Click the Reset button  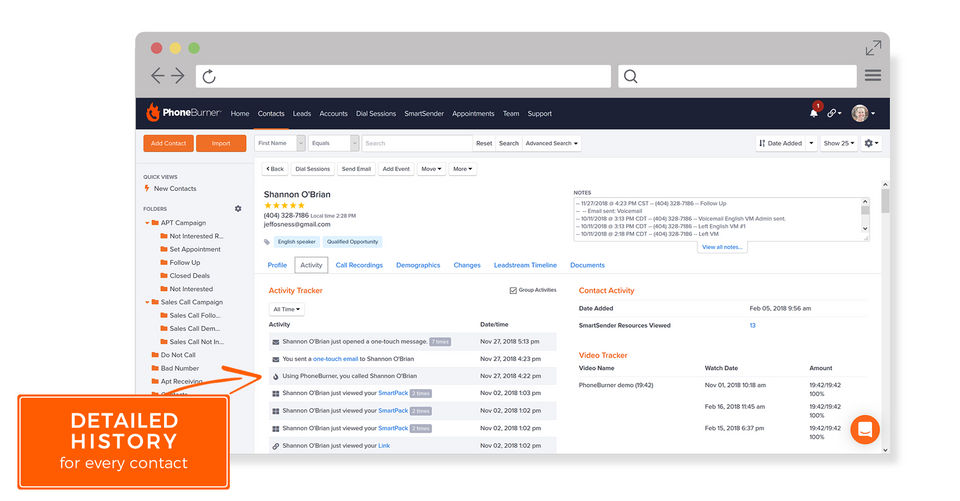pyautogui.click(x=484, y=143)
